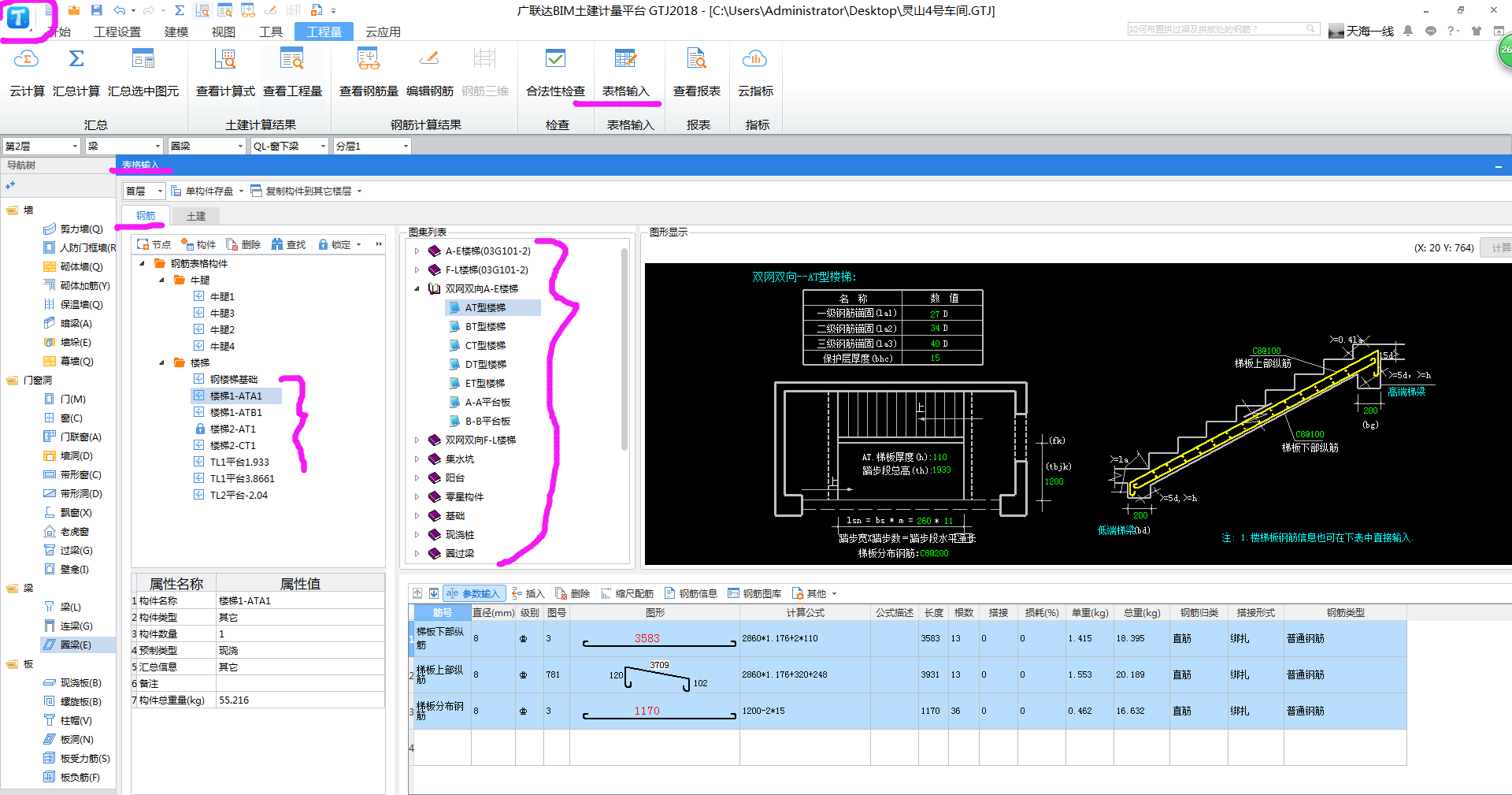The height and width of the screenshot is (795, 1512).
Task: Collapse 双网双向A-E楼梯 atlas node
Action: (x=417, y=289)
